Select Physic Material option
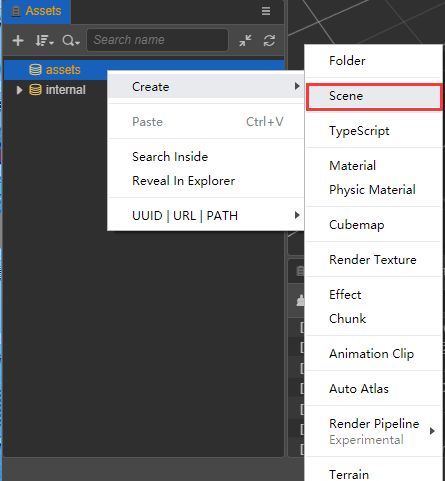445x481 pixels. click(373, 190)
